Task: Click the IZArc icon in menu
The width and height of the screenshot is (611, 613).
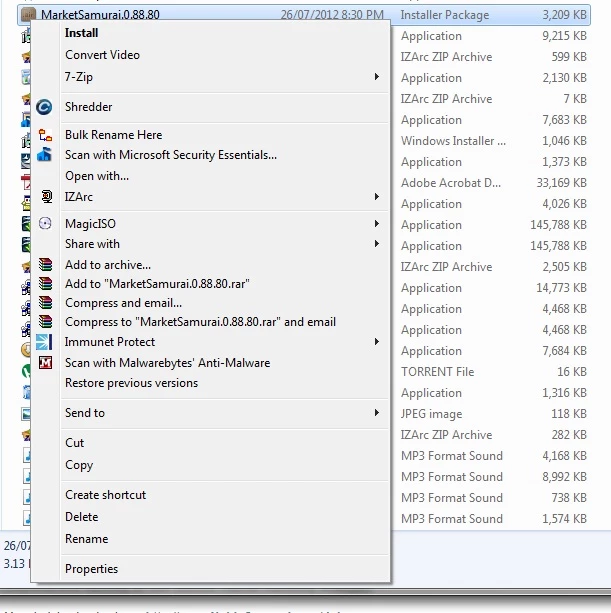Action: pos(47,196)
